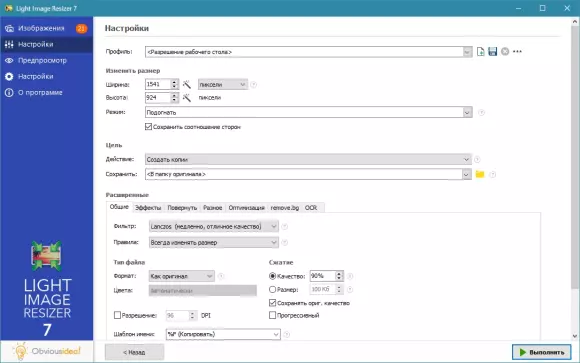Click the save profile floppy disk icon

point(492,52)
